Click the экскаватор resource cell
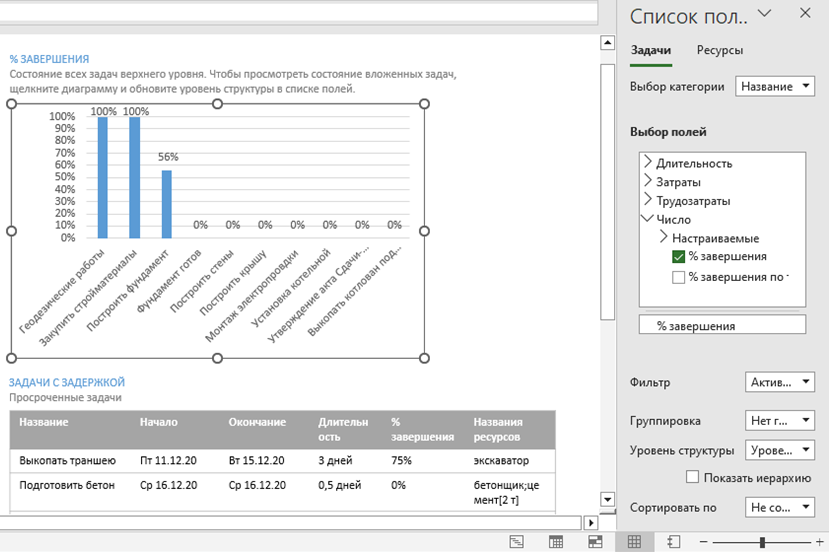This screenshot has height=552, width=829. (x=501, y=461)
